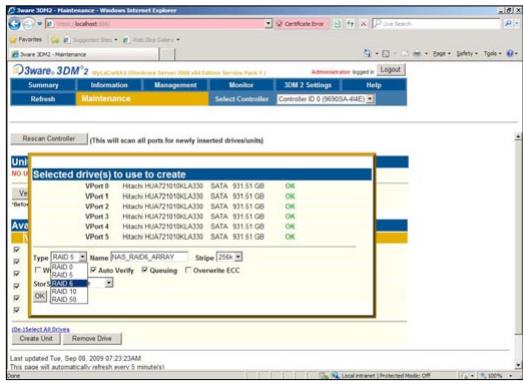This screenshot has width=523, height=384.
Task: Open the Information navigation tab
Action: 109,85
